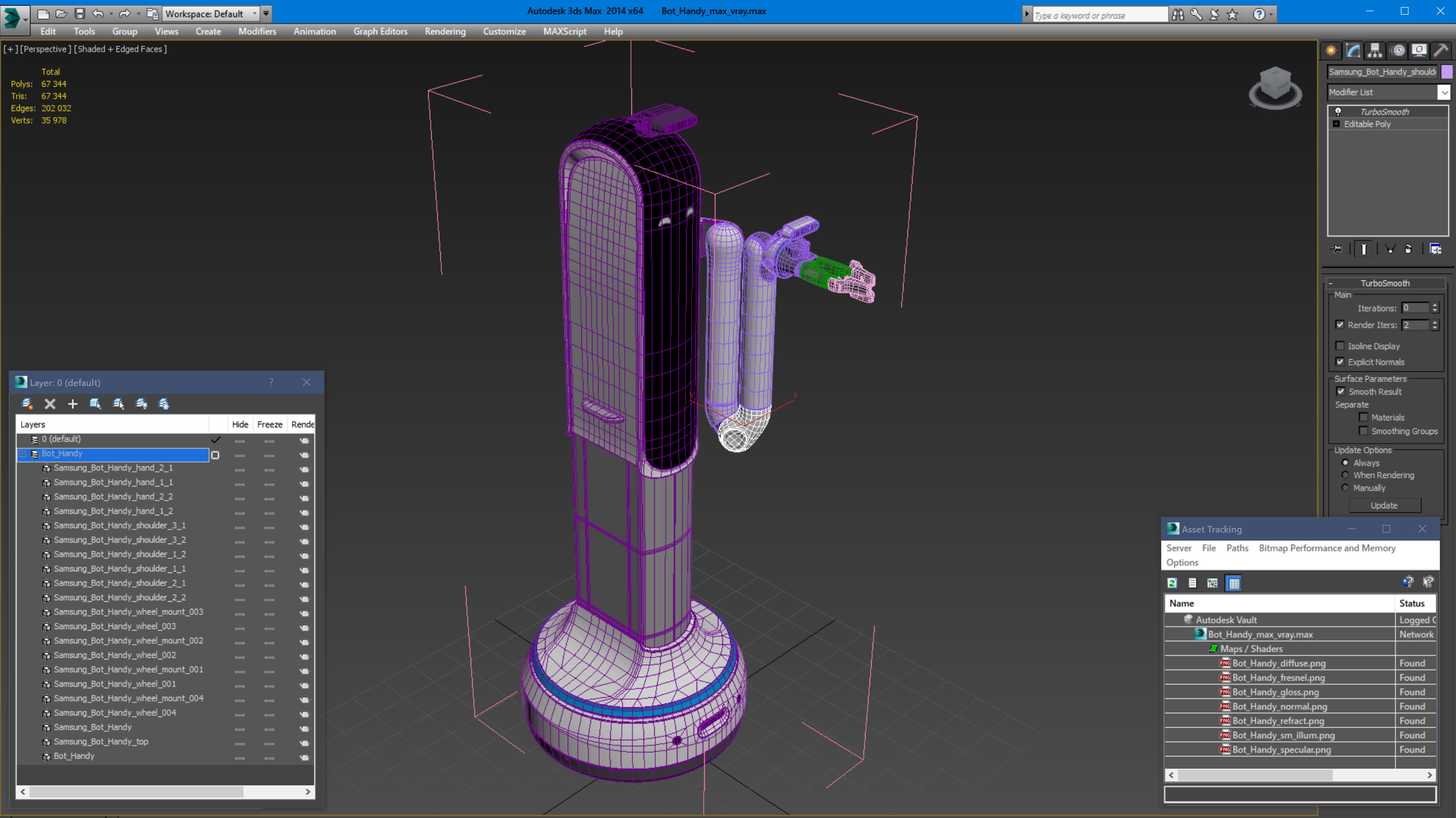Expand the Help question mark dropdown arrow
Viewport: 1456px width, 818px height.
tap(1272, 15)
